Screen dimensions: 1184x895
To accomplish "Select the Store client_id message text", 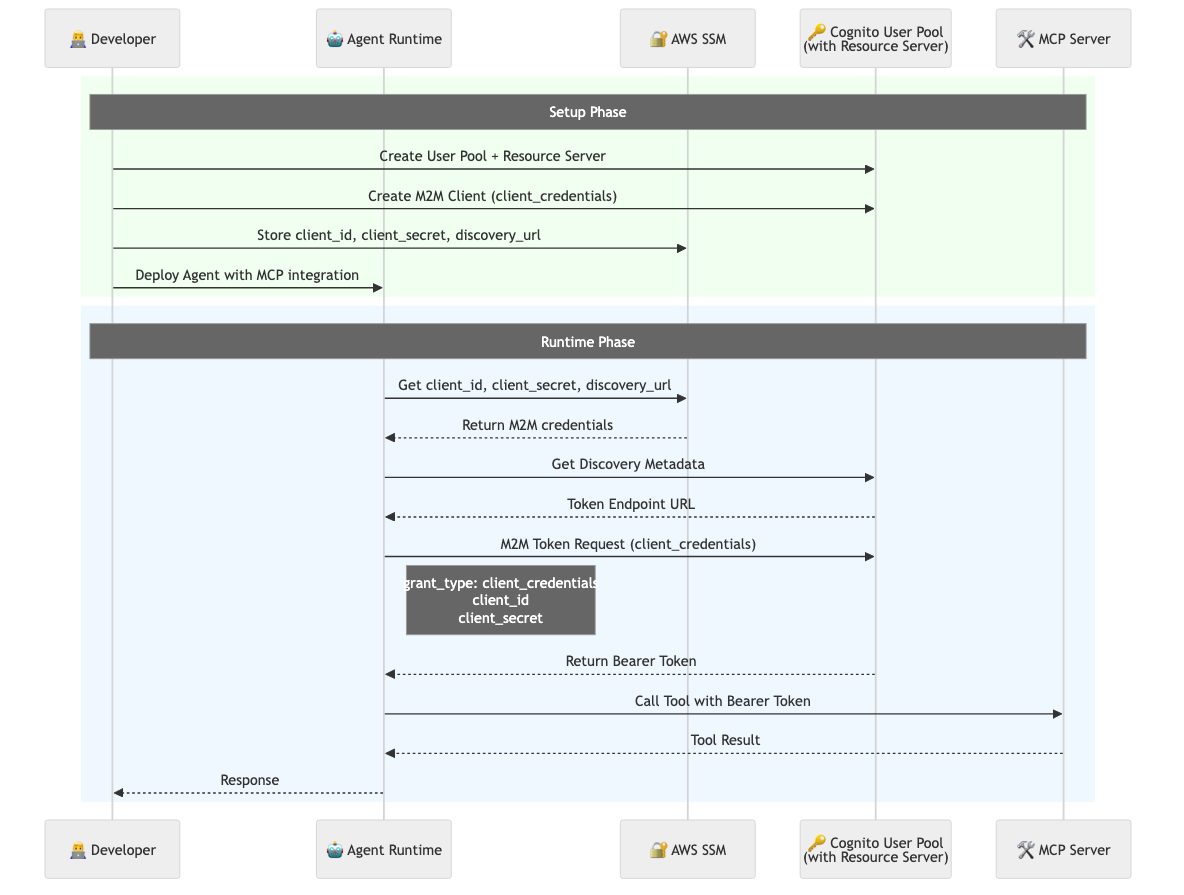I will click(399, 235).
